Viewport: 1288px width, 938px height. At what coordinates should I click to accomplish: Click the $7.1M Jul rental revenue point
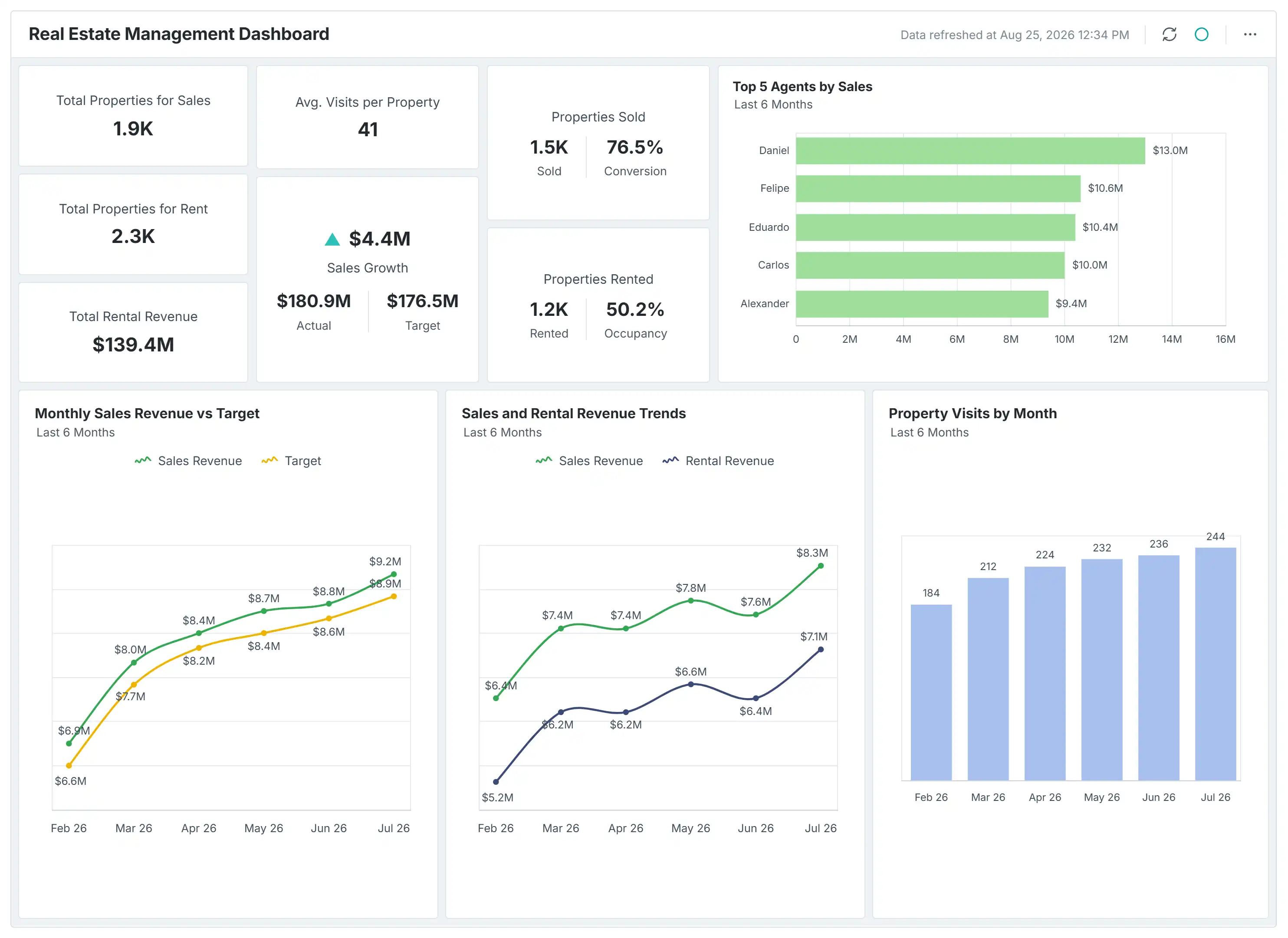821,649
